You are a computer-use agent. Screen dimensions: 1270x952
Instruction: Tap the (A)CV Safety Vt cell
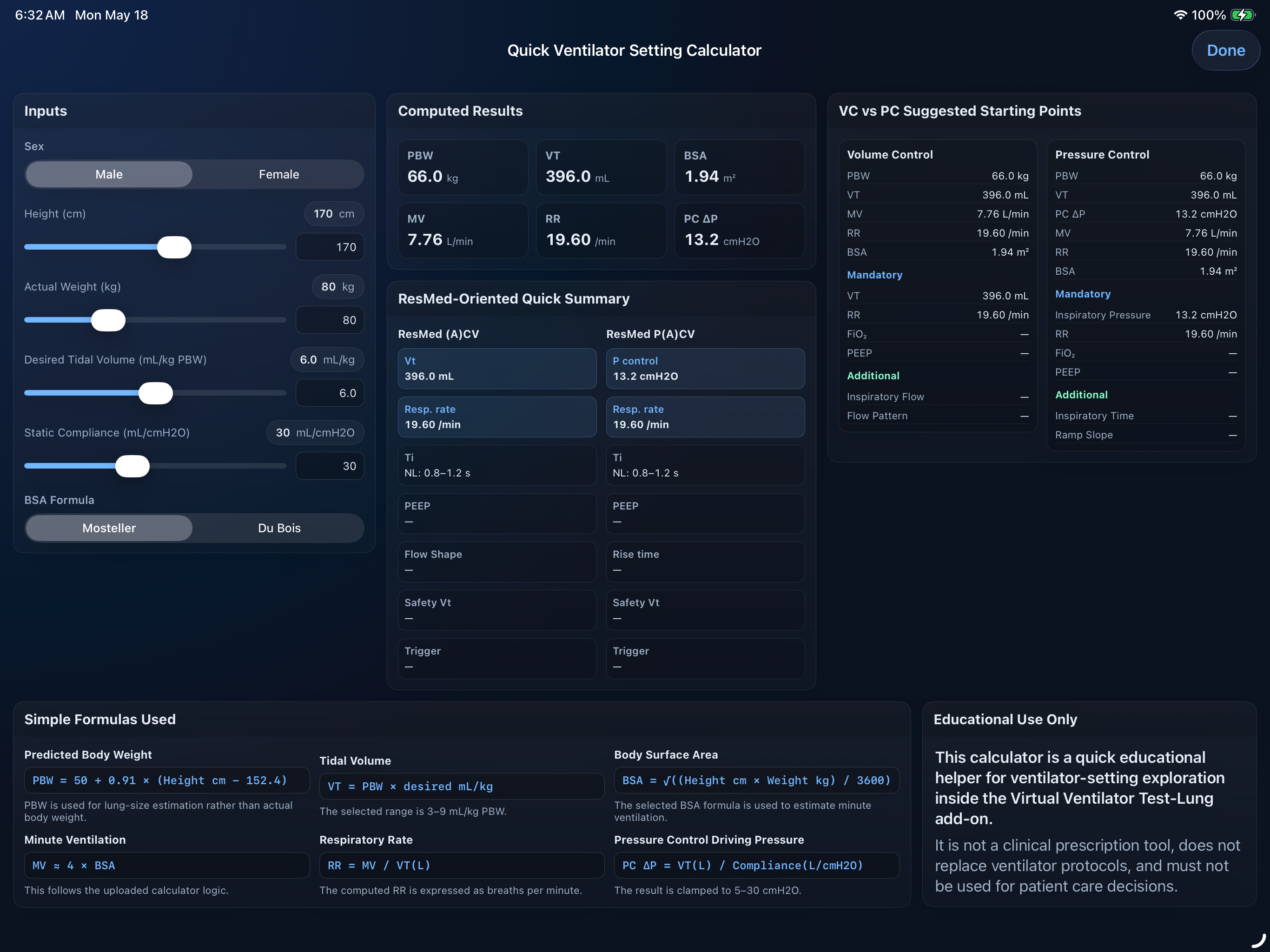point(497,610)
